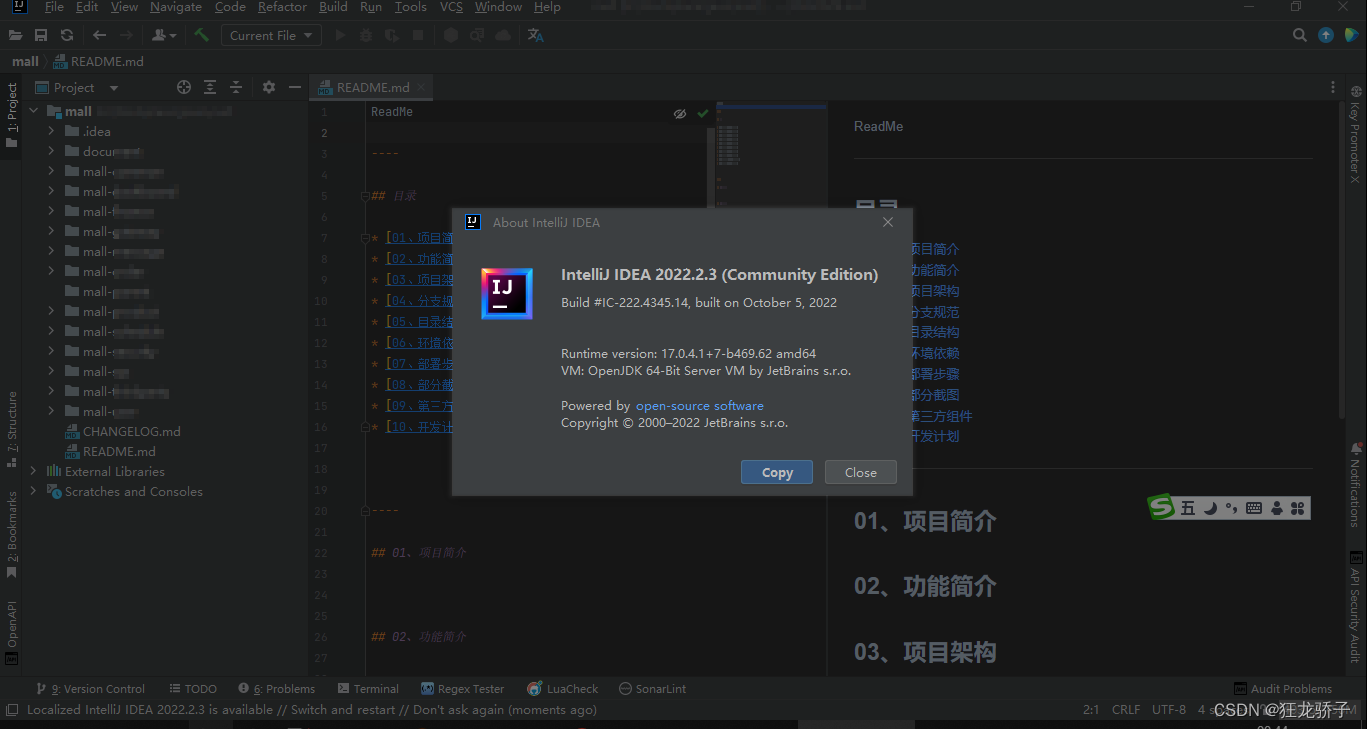1367x729 pixels.
Task: Click the Search Everywhere magnifier icon
Action: (x=1300, y=35)
